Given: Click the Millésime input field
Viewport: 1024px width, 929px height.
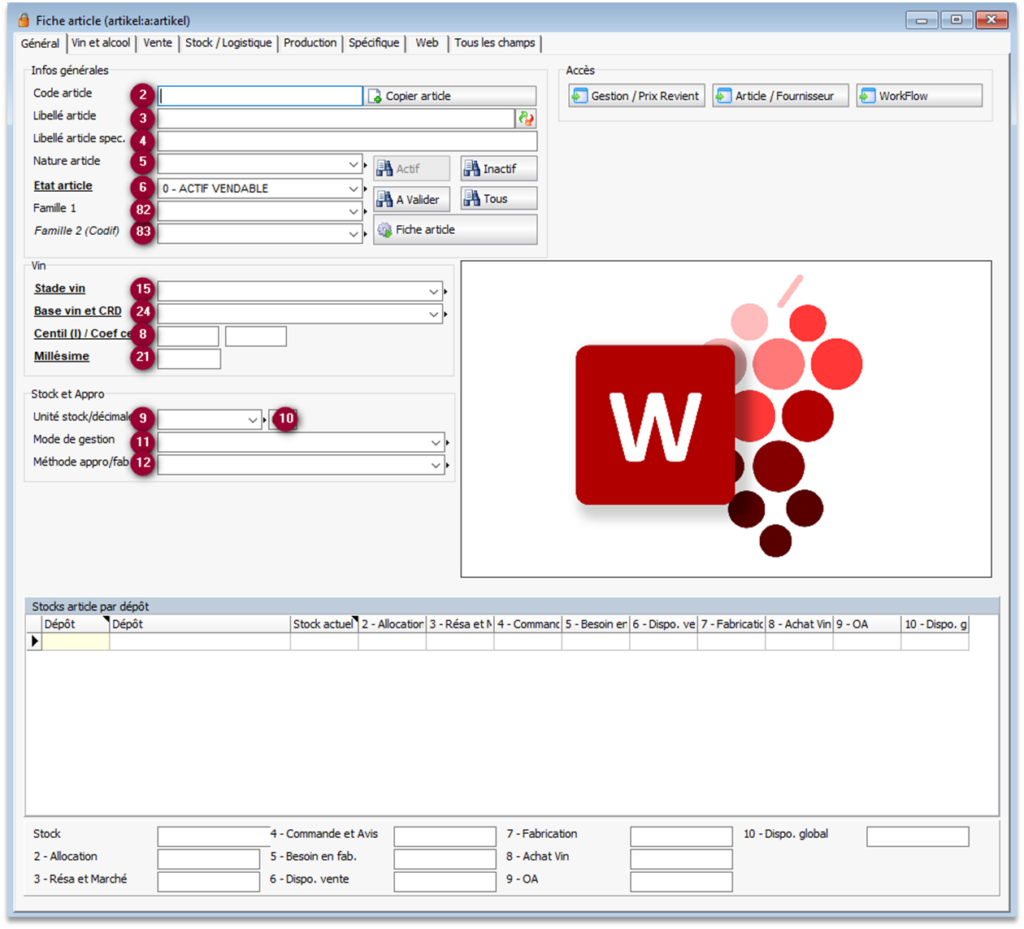Looking at the screenshot, I should coord(189,359).
